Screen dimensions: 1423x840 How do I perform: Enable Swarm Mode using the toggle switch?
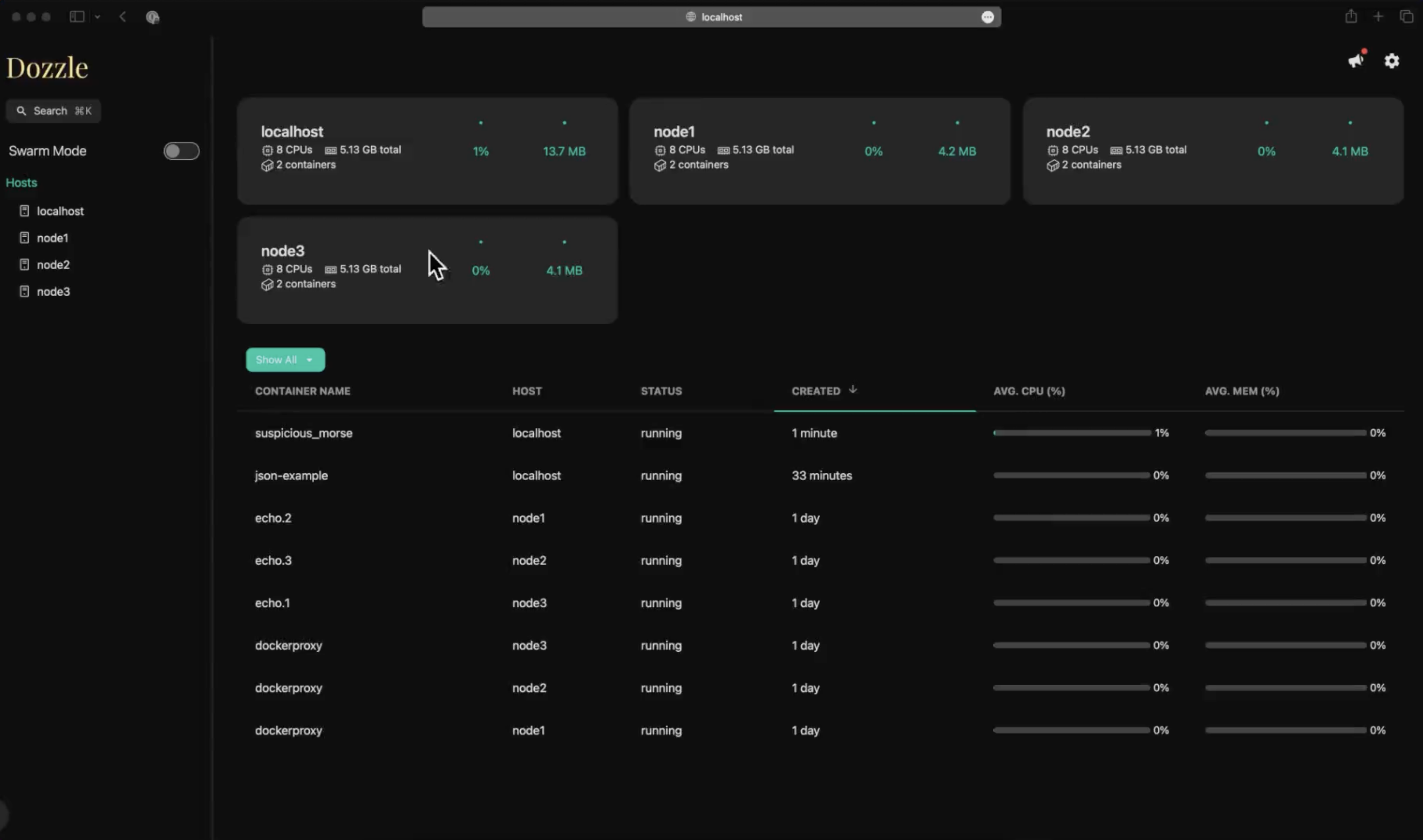(182, 151)
